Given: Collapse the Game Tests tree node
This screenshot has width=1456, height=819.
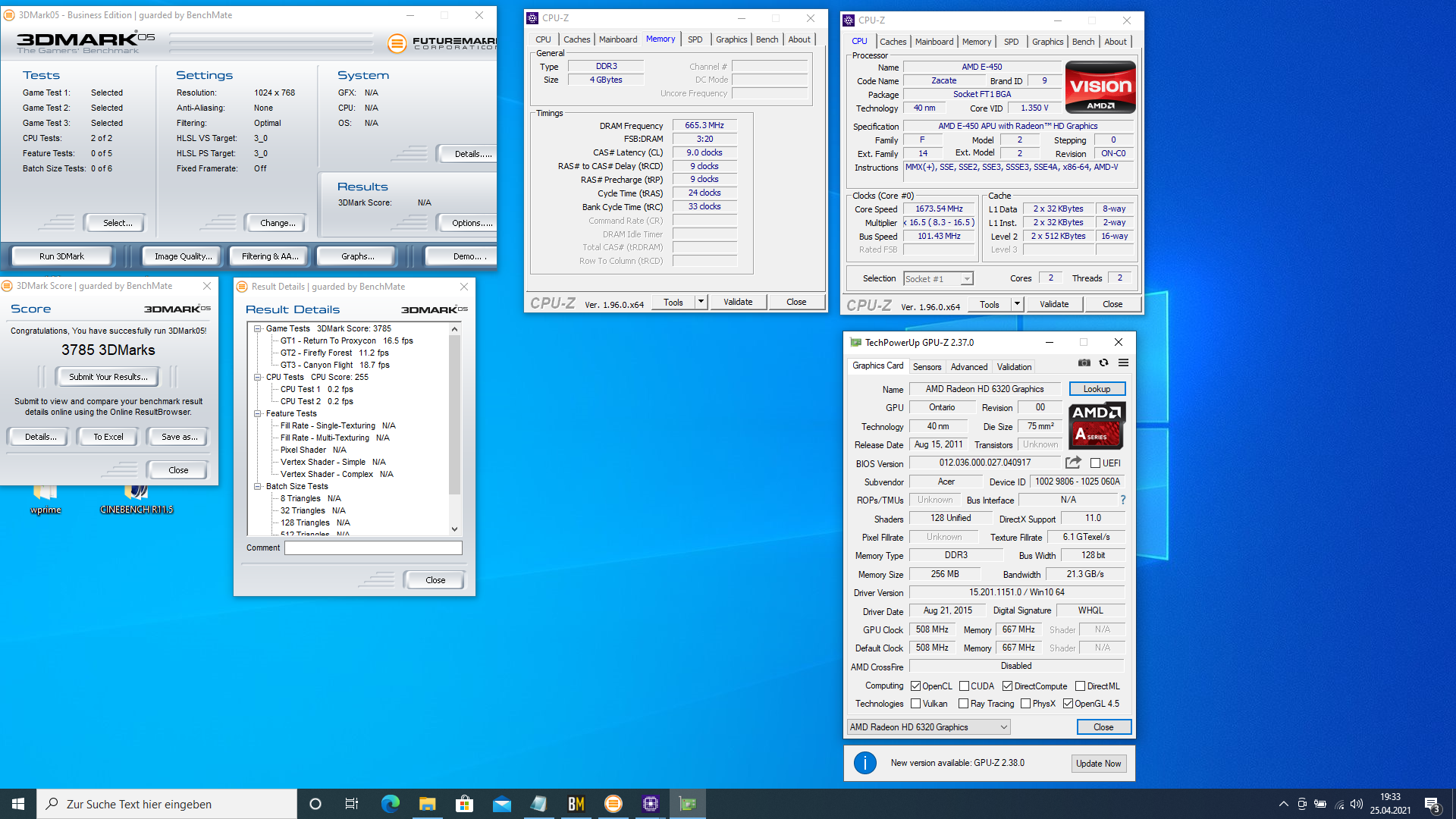Looking at the screenshot, I should click(258, 328).
